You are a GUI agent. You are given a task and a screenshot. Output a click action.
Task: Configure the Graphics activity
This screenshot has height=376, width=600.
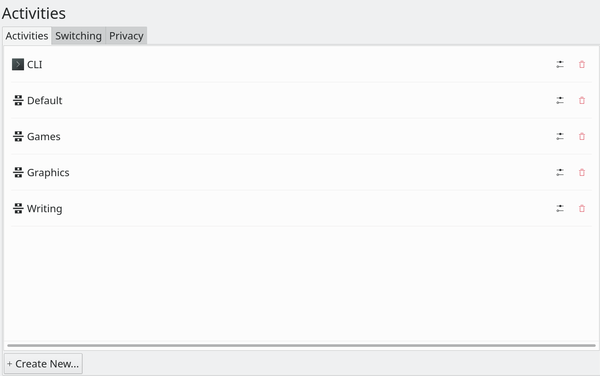[x=560, y=173]
